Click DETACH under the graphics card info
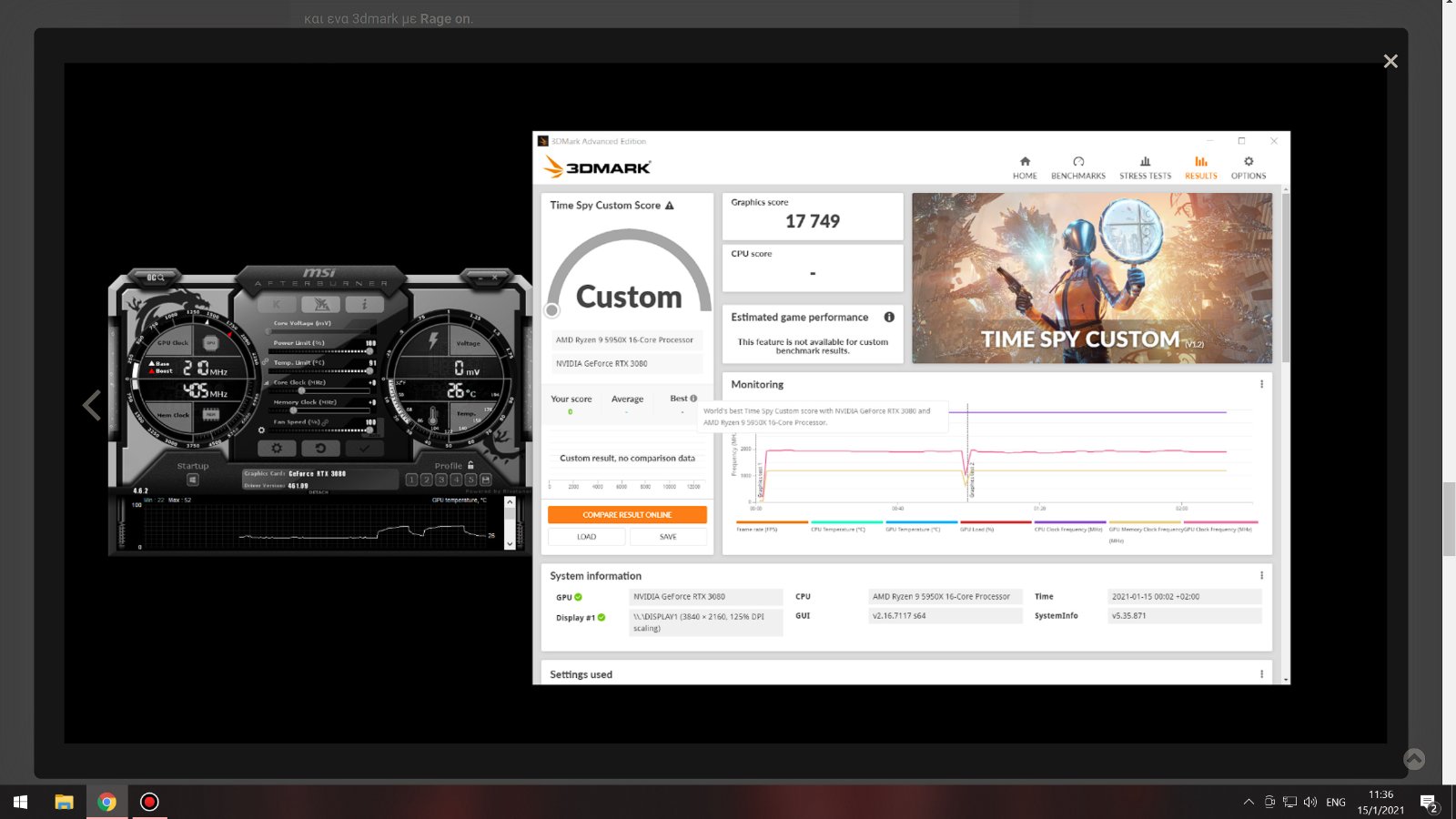This screenshot has width=1456, height=819. point(318,492)
